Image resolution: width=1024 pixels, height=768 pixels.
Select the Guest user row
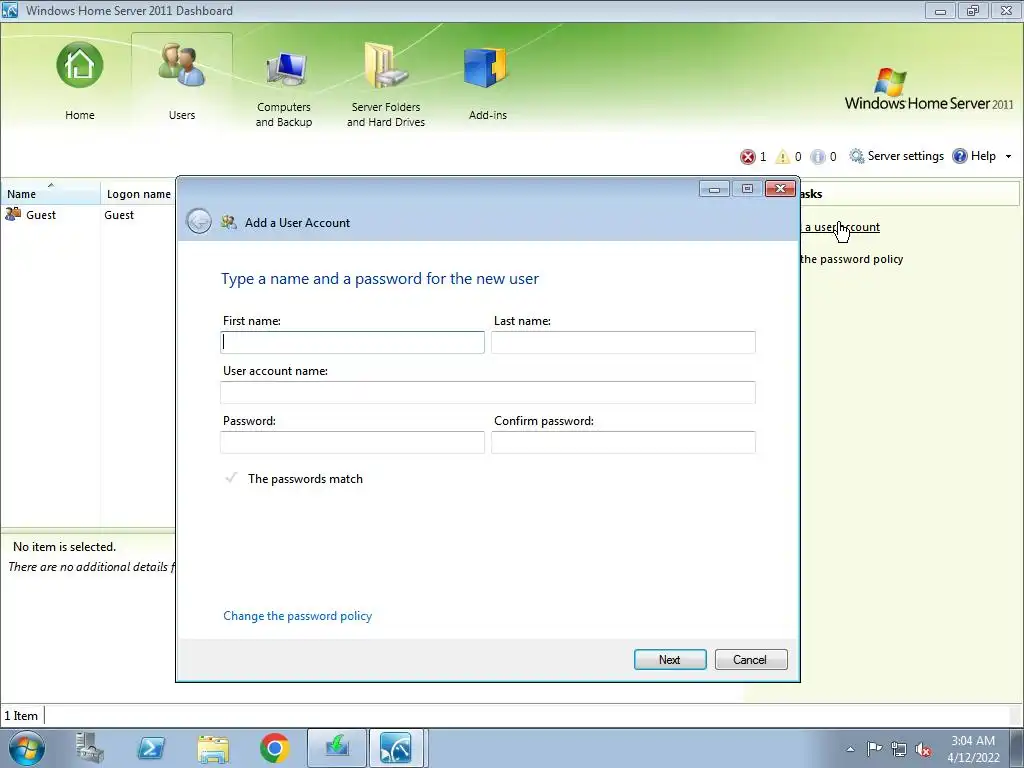coord(88,215)
